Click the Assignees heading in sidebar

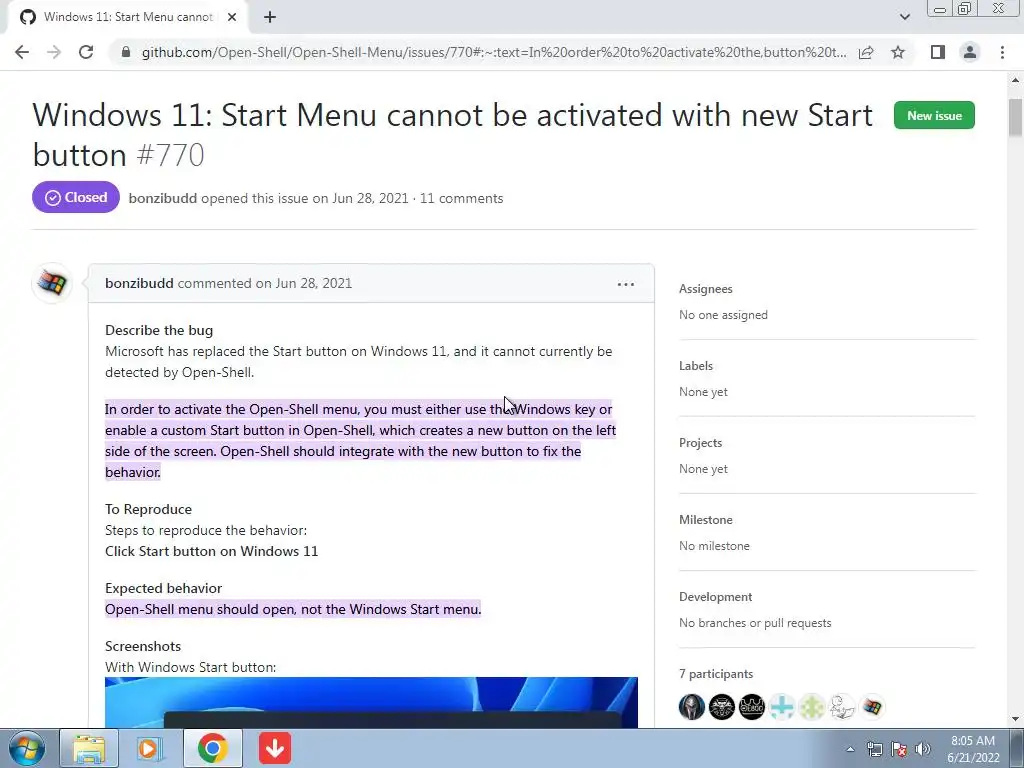click(705, 289)
